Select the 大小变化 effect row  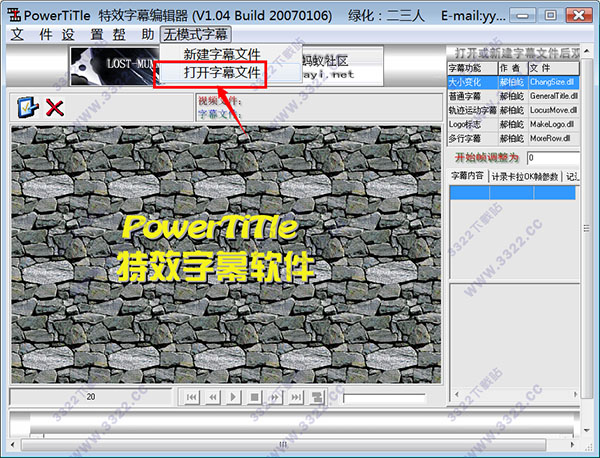pyautogui.click(x=513, y=82)
